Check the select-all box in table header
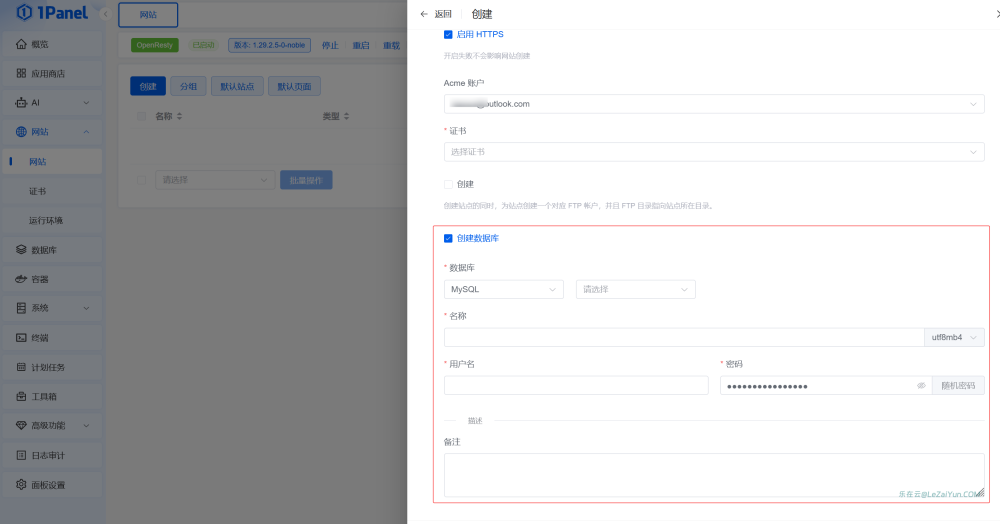Image resolution: width=1000 pixels, height=524 pixels. click(142, 116)
